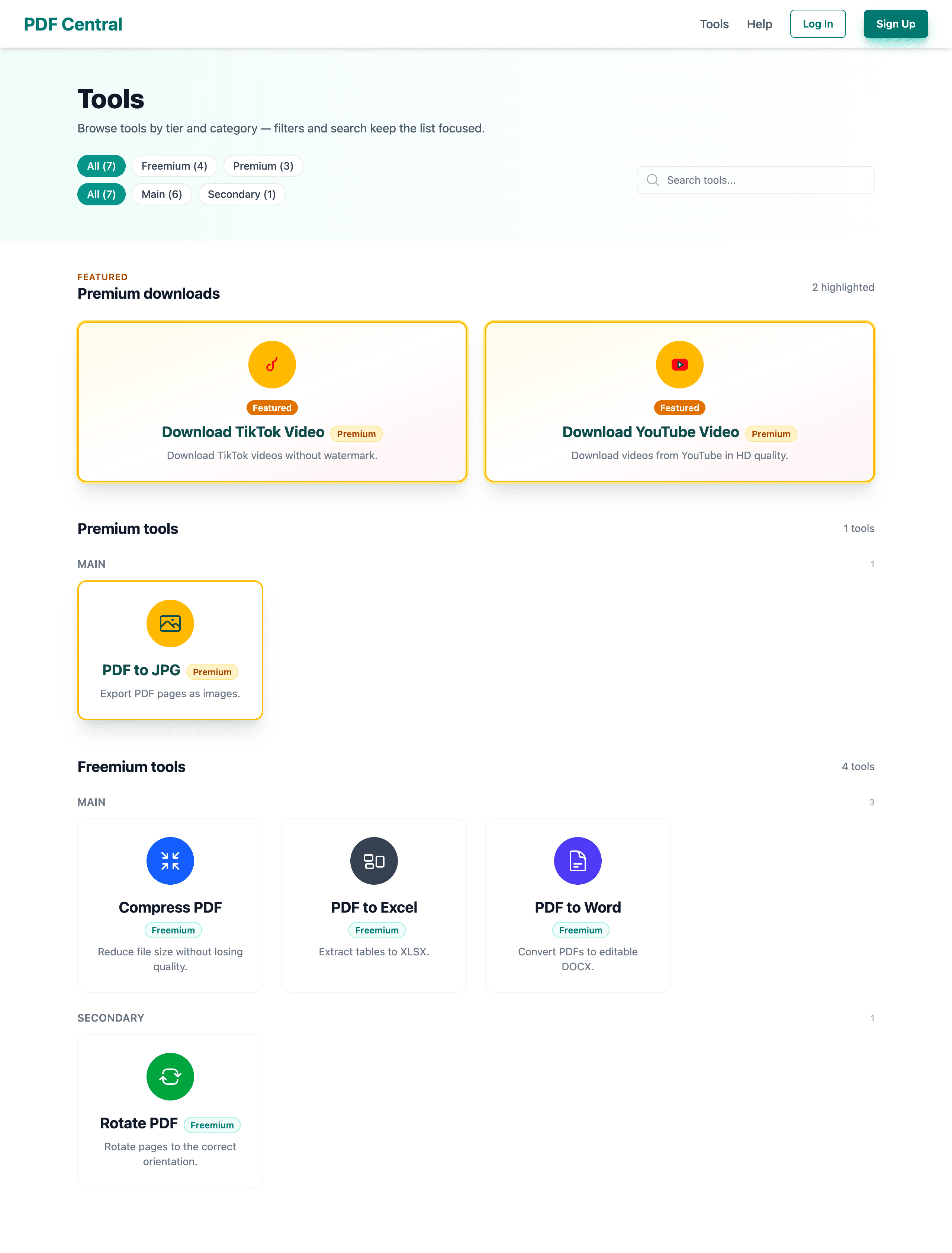Click the magnifying glass in the search bar

653,180
